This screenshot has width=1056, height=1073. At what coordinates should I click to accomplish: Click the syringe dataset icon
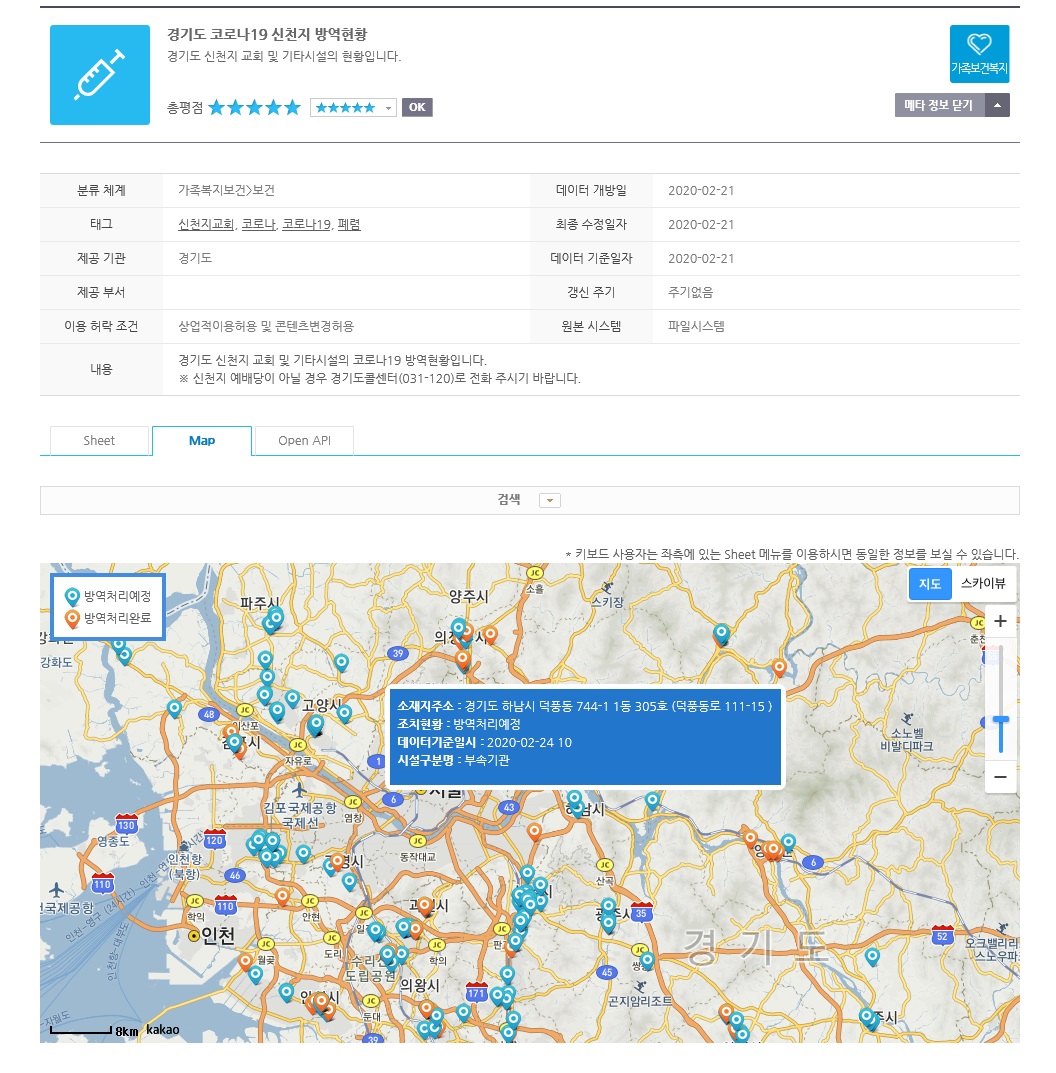coord(99,75)
